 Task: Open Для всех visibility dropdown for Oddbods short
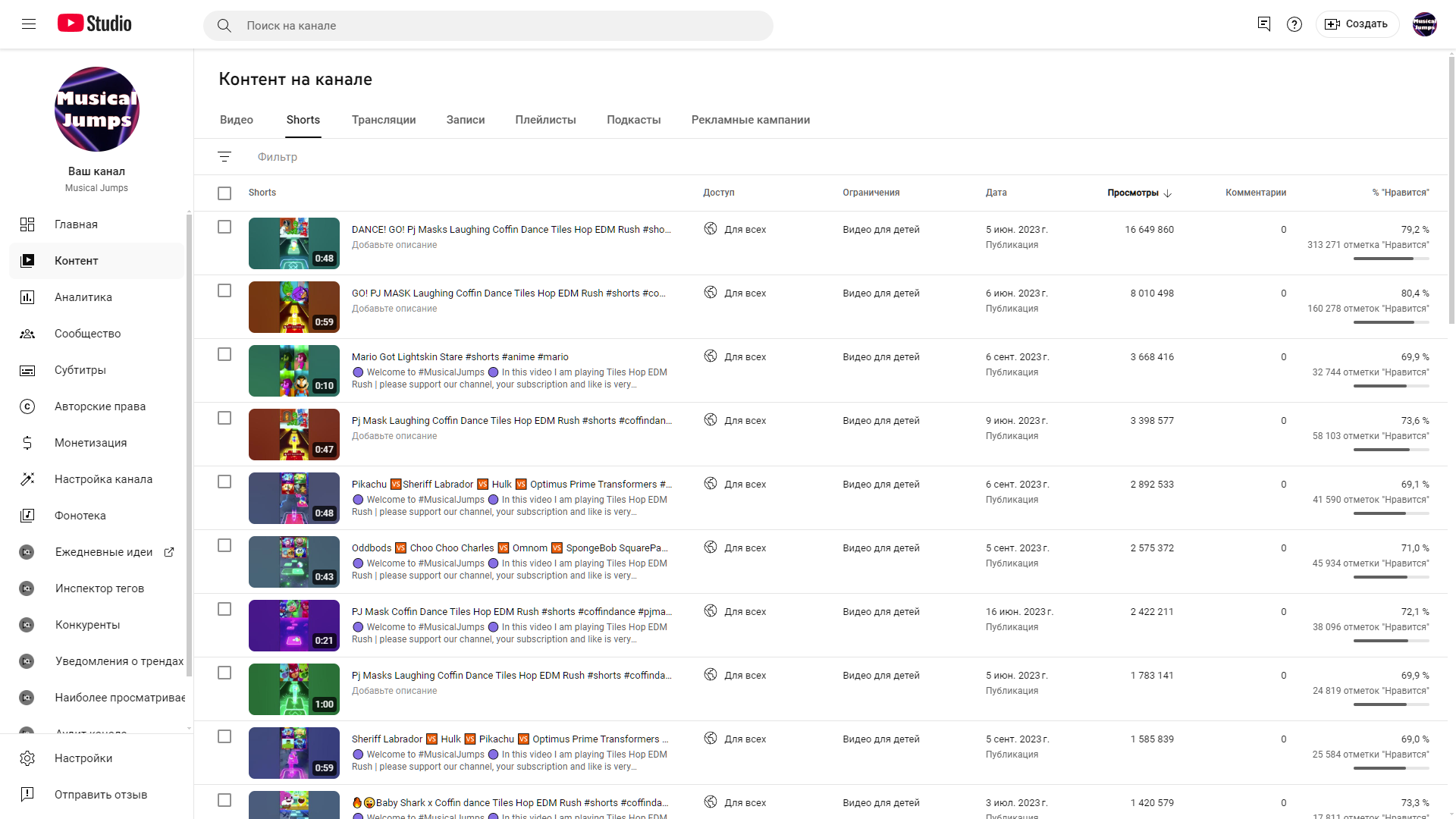pyautogui.click(x=745, y=548)
